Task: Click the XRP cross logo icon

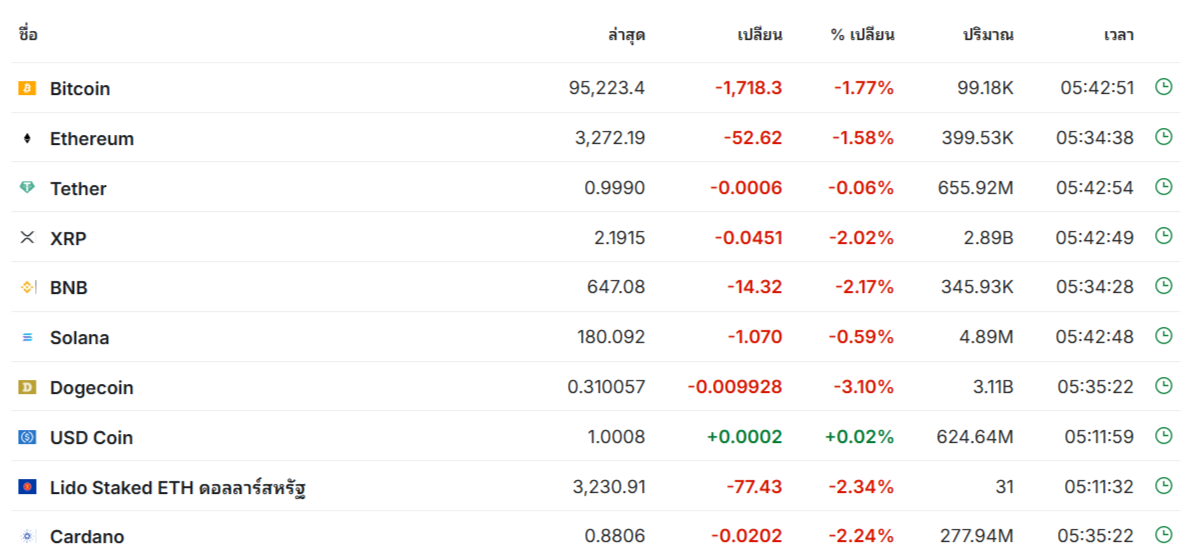Action: click(x=27, y=238)
